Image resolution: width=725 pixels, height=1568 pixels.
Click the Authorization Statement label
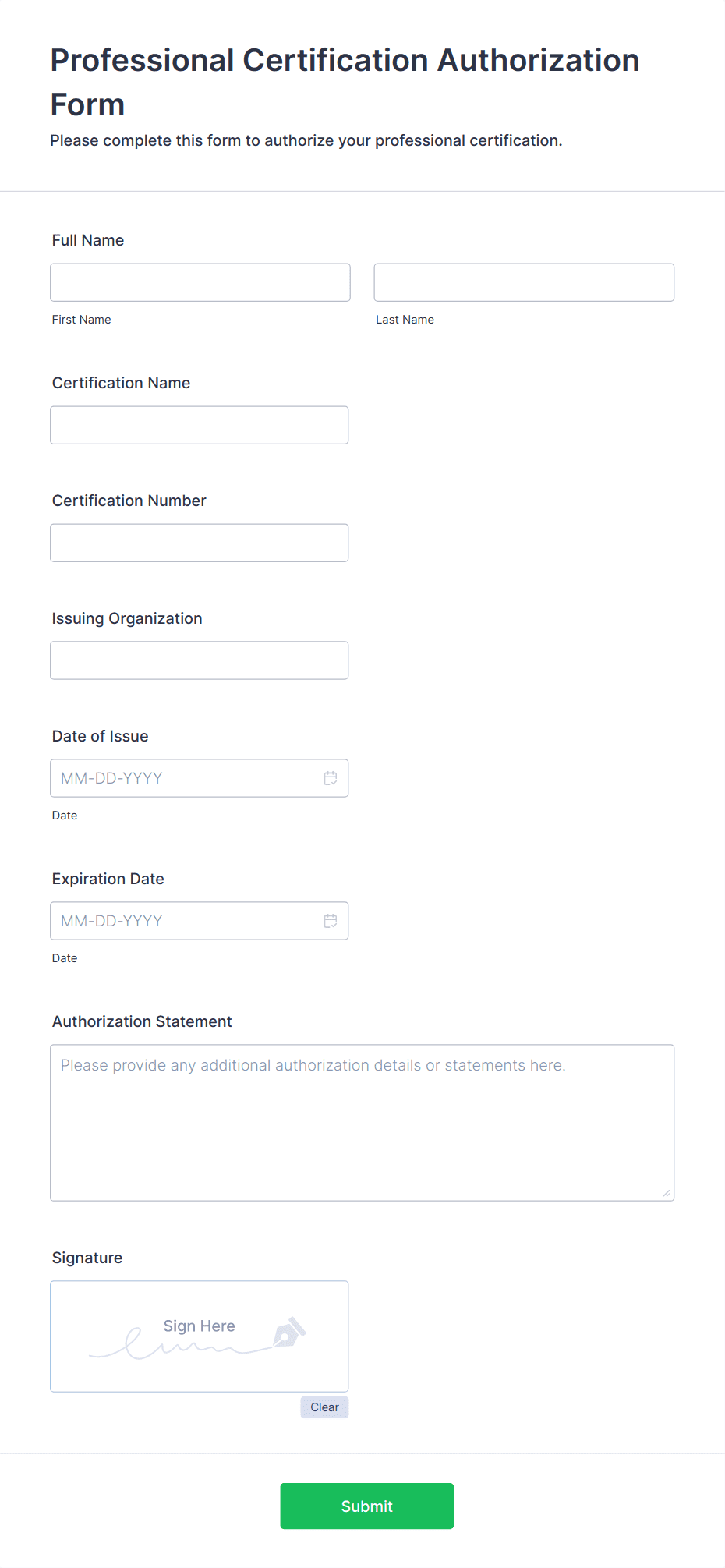tap(142, 1021)
